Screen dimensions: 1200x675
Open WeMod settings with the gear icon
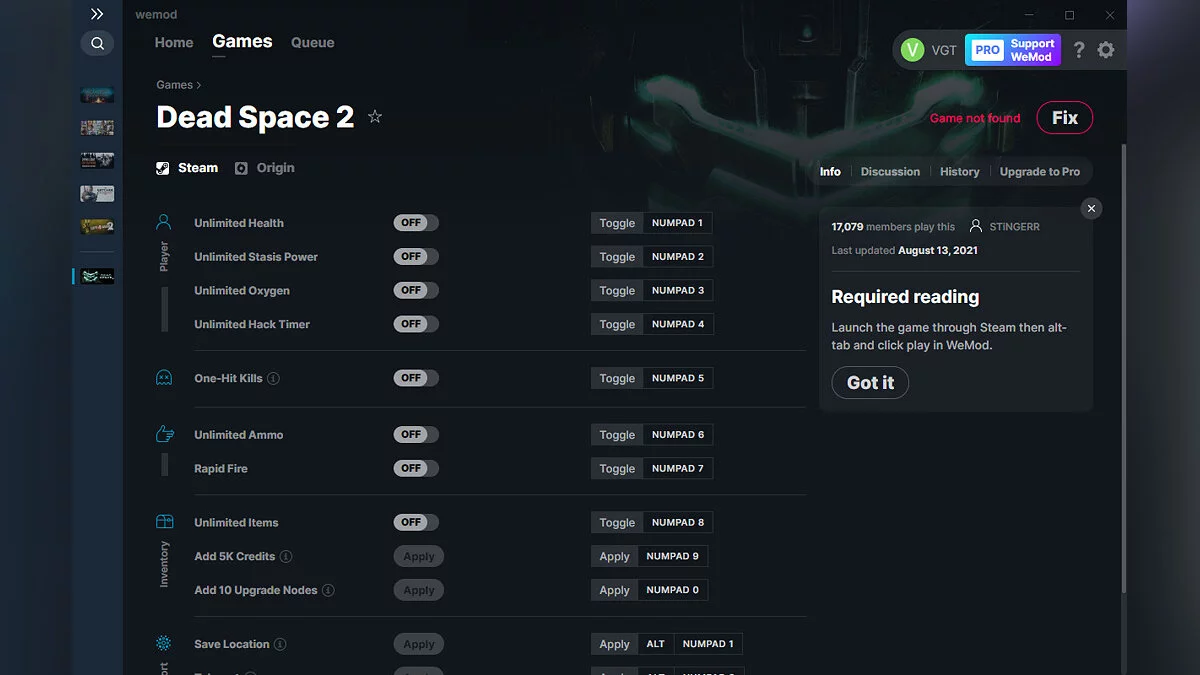pyautogui.click(x=1106, y=49)
